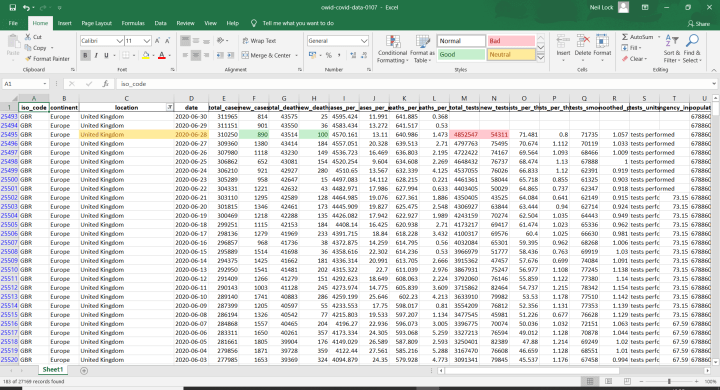Open the File tab
The image size is (720, 390).
(13, 23)
